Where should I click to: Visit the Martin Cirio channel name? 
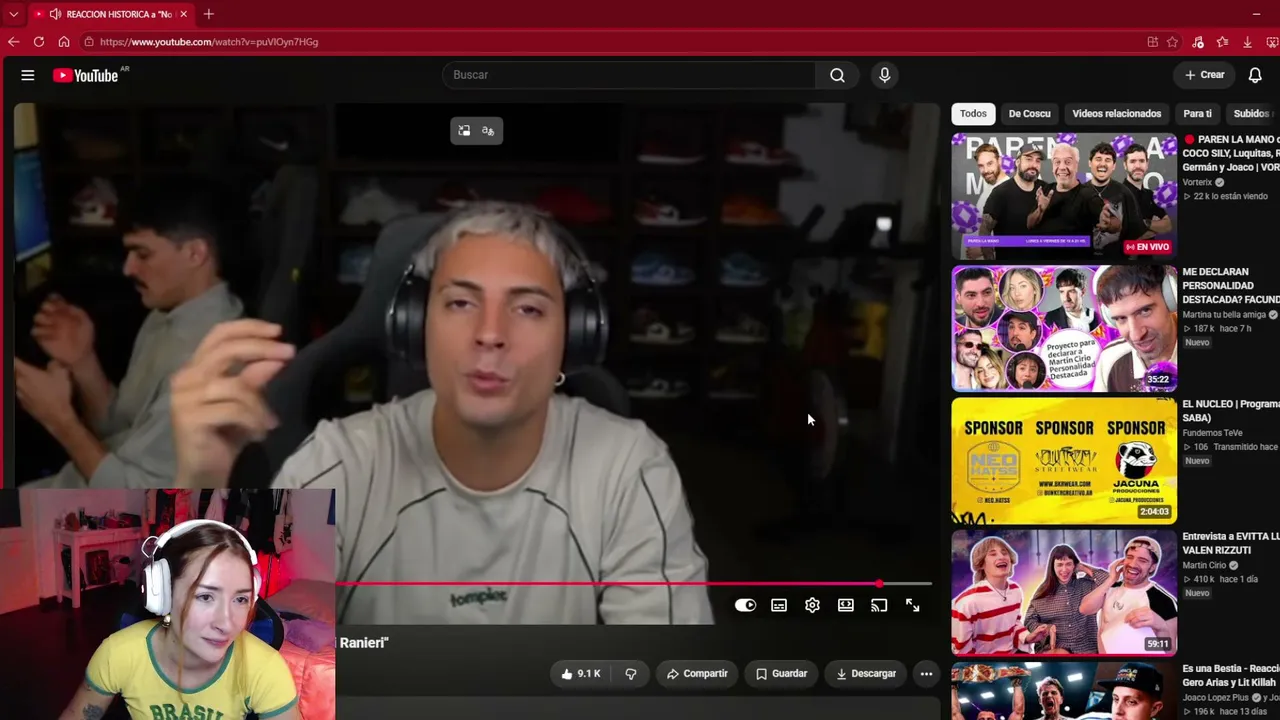click(x=1204, y=565)
